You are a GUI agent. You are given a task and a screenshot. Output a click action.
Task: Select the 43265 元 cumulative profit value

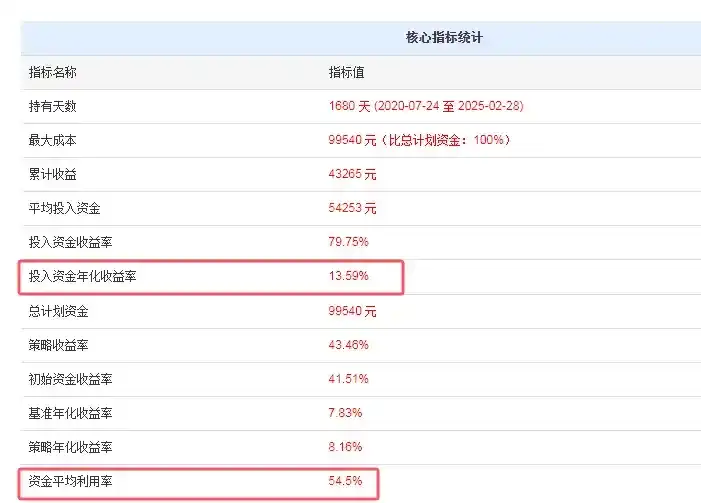(352, 174)
